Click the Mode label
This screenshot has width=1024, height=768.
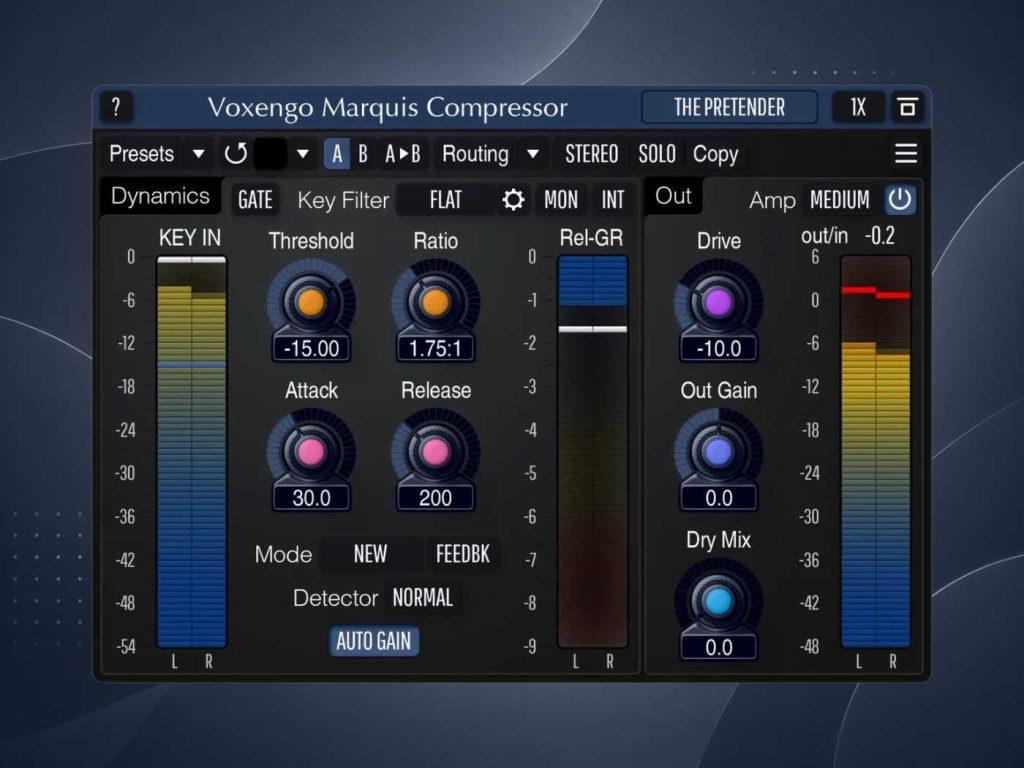point(283,554)
